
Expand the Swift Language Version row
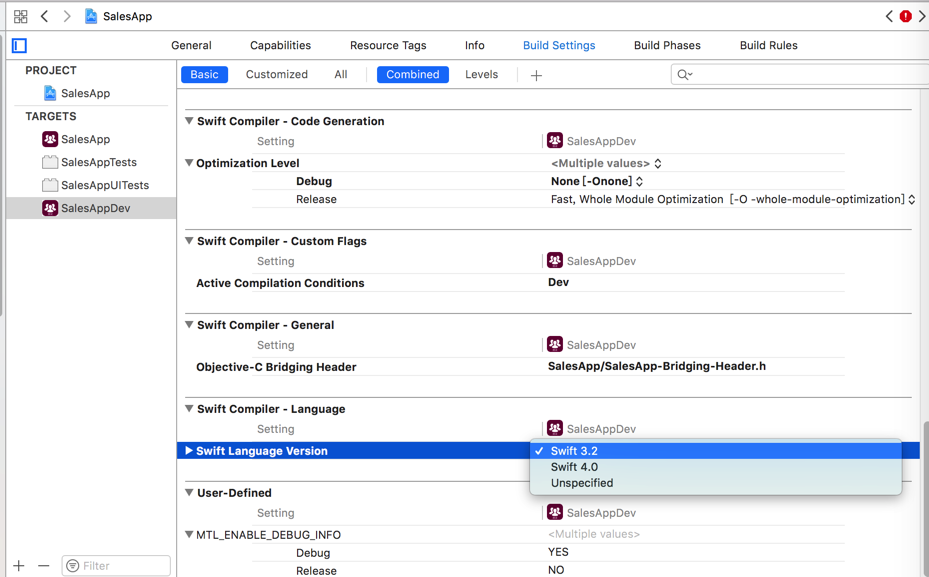tap(189, 451)
